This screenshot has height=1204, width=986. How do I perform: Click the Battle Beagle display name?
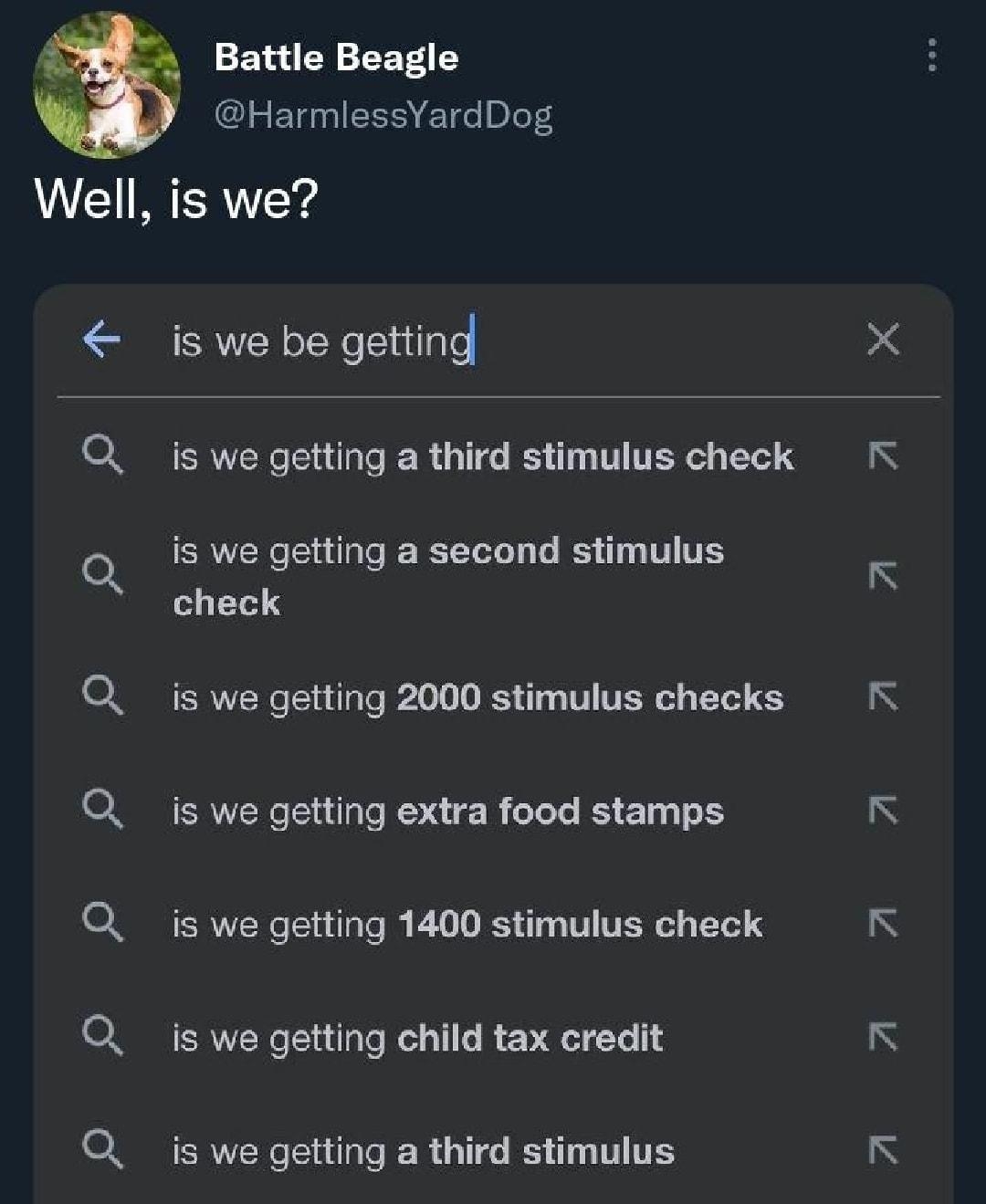[x=334, y=58]
